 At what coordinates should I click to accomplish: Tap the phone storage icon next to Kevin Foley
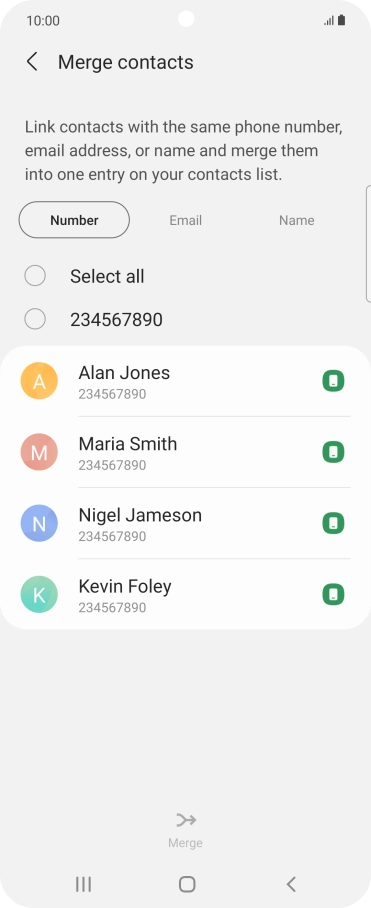[333, 595]
